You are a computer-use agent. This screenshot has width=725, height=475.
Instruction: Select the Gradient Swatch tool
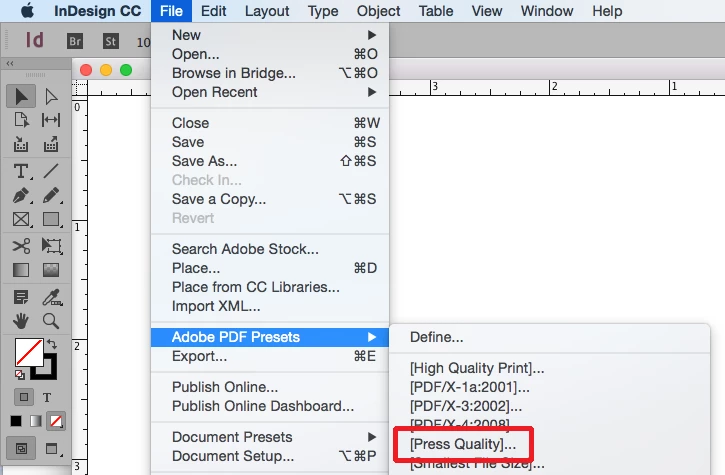pos(21,270)
